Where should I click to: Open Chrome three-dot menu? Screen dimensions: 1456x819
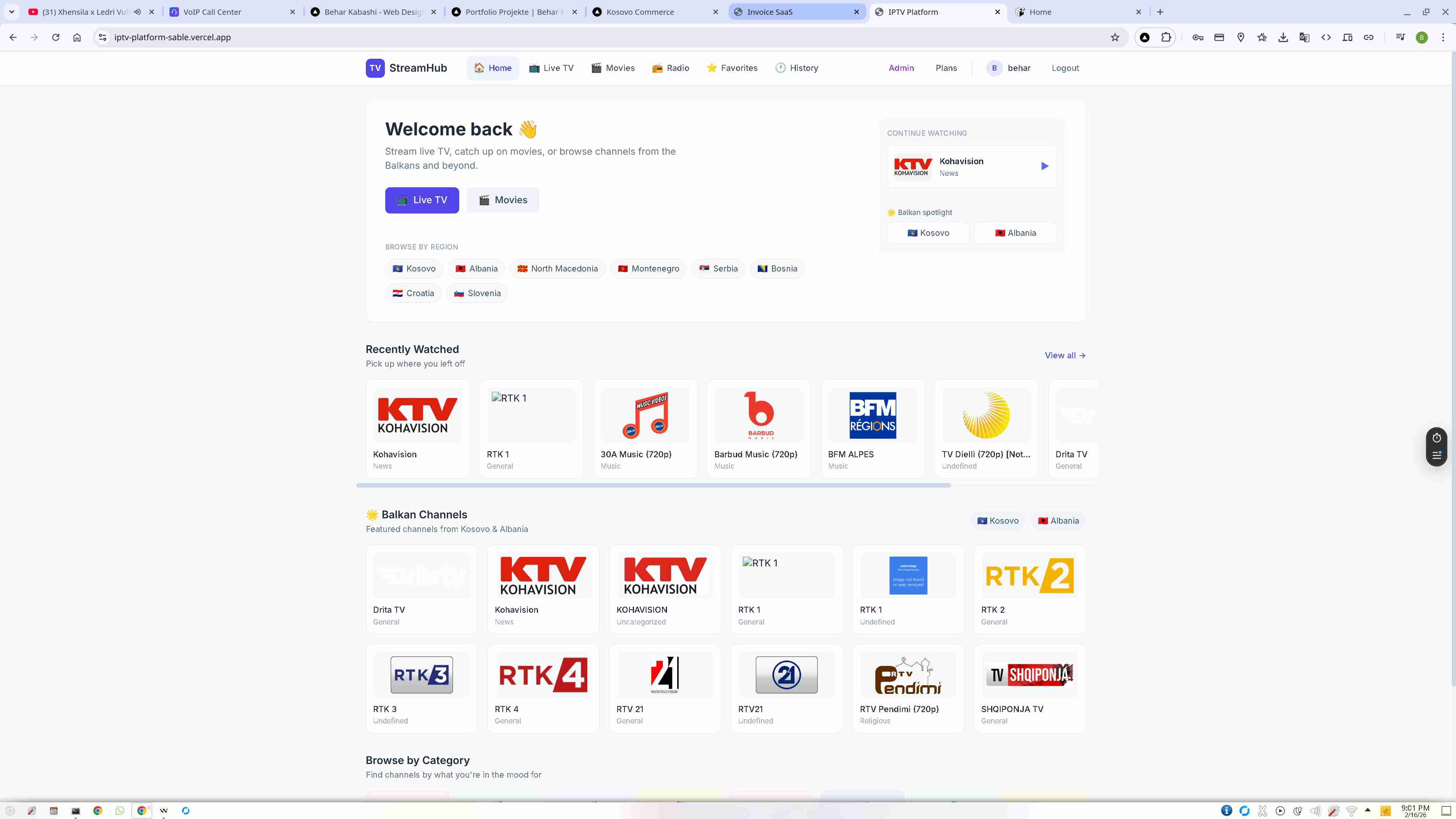click(x=1443, y=37)
